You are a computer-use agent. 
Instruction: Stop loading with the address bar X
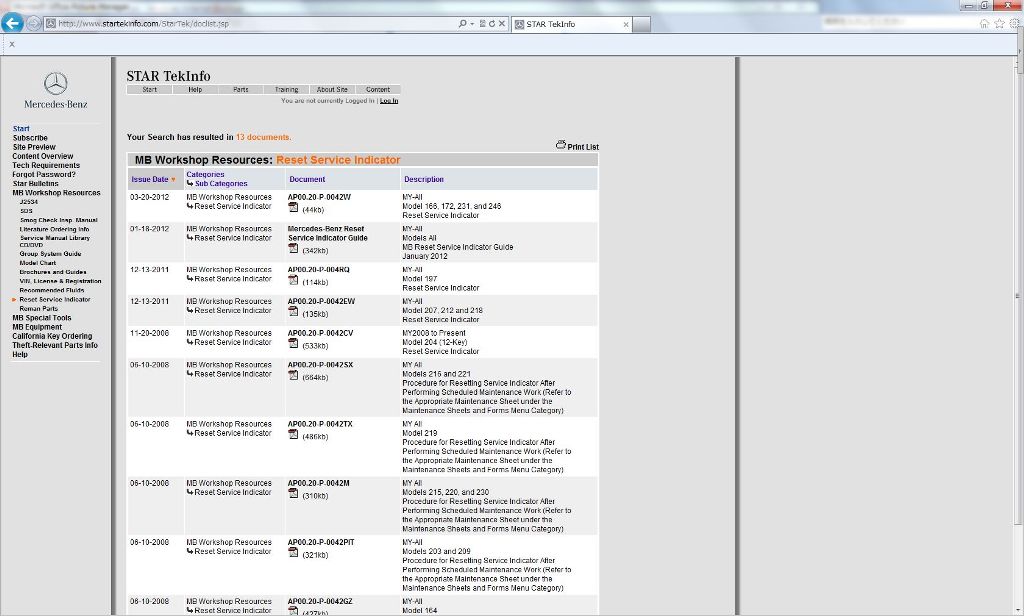[x=502, y=24]
